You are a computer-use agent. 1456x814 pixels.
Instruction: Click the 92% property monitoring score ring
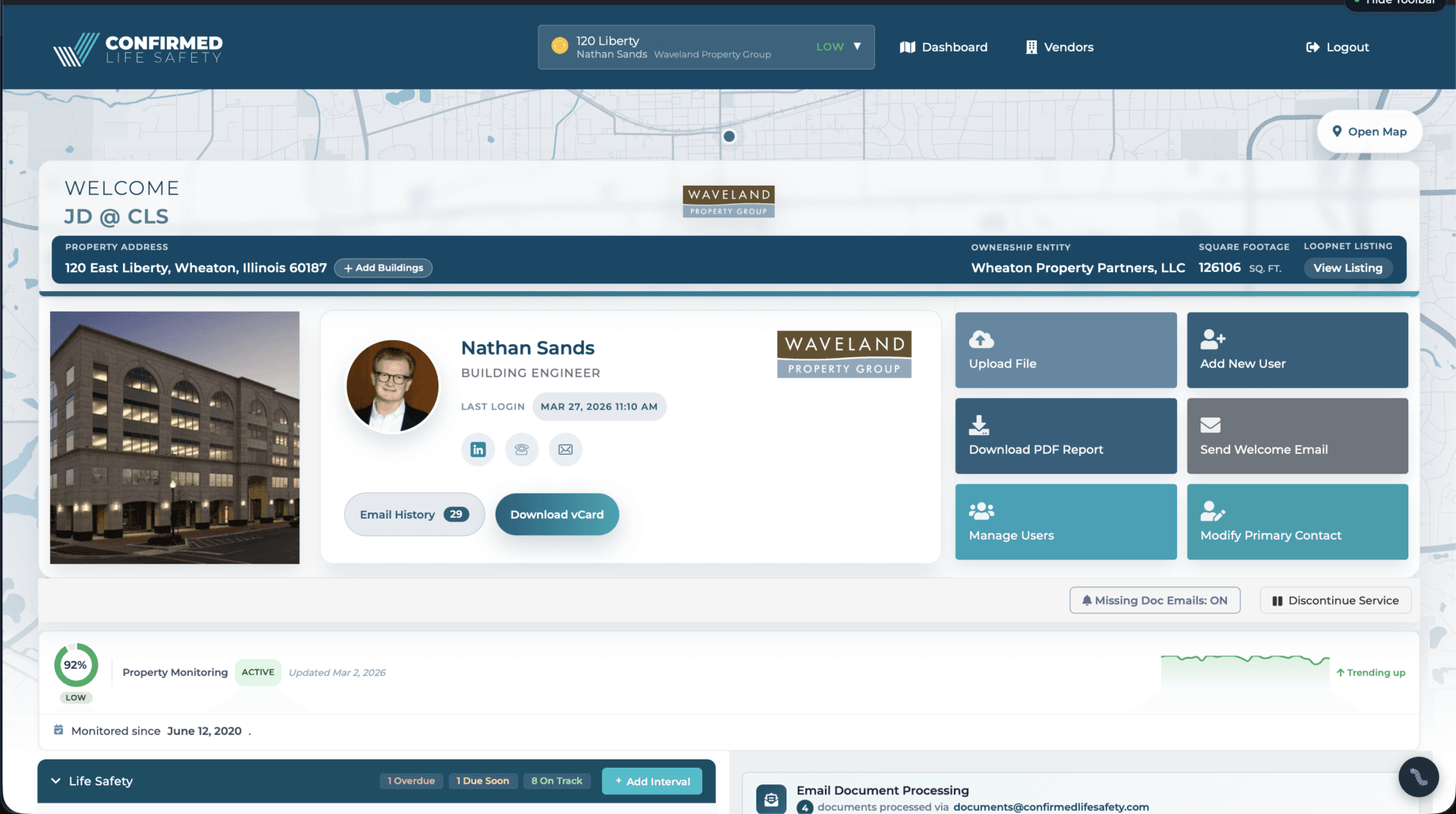pyautogui.click(x=75, y=665)
